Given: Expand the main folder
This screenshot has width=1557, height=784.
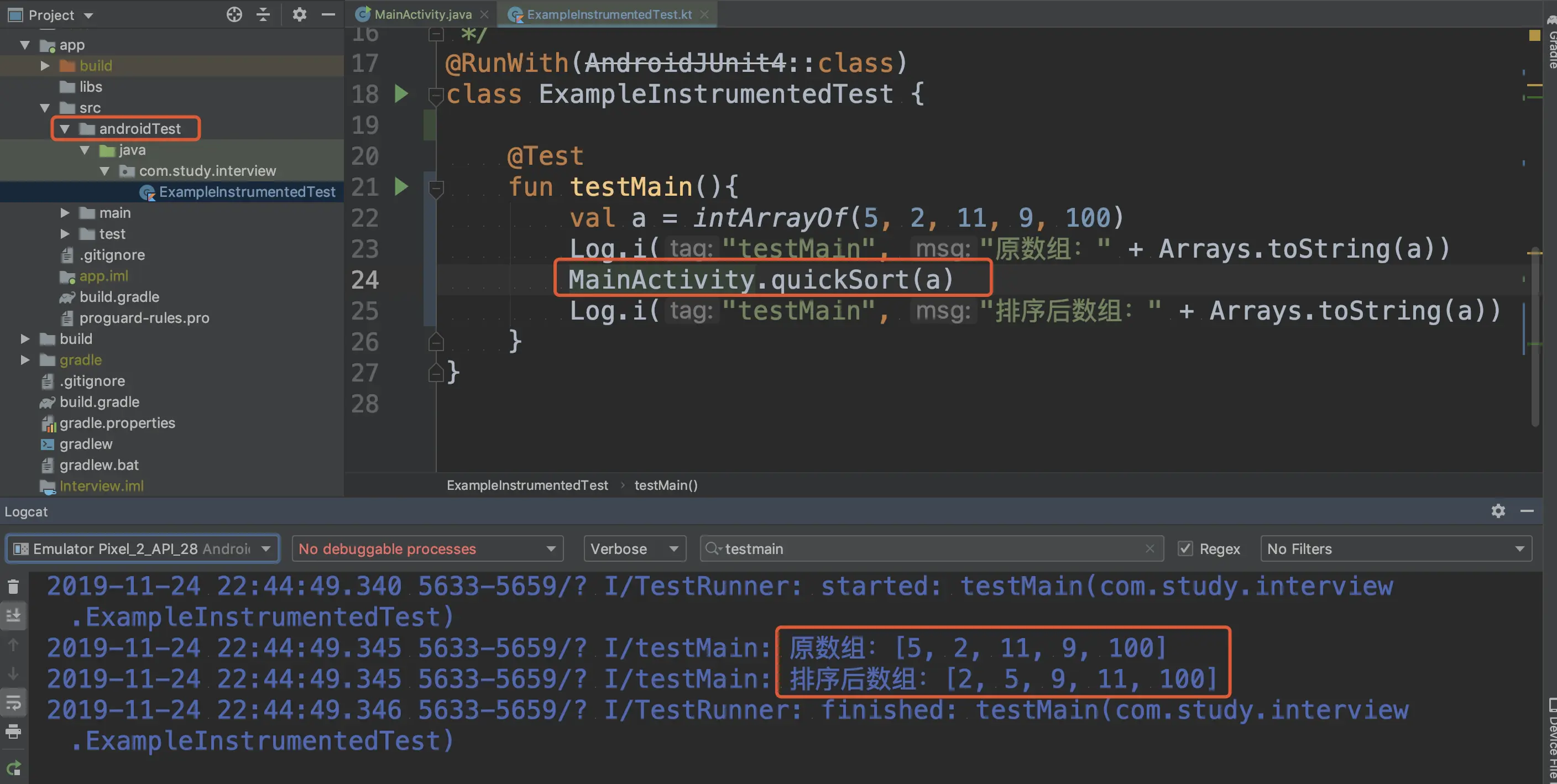Looking at the screenshot, I should [x=65, y=213].
